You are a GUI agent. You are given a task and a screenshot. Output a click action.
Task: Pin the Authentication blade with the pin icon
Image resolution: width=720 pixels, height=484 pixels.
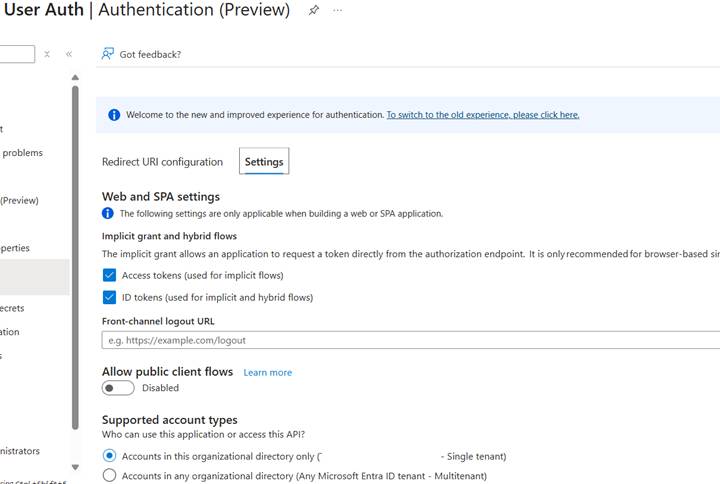click(314, 11)
